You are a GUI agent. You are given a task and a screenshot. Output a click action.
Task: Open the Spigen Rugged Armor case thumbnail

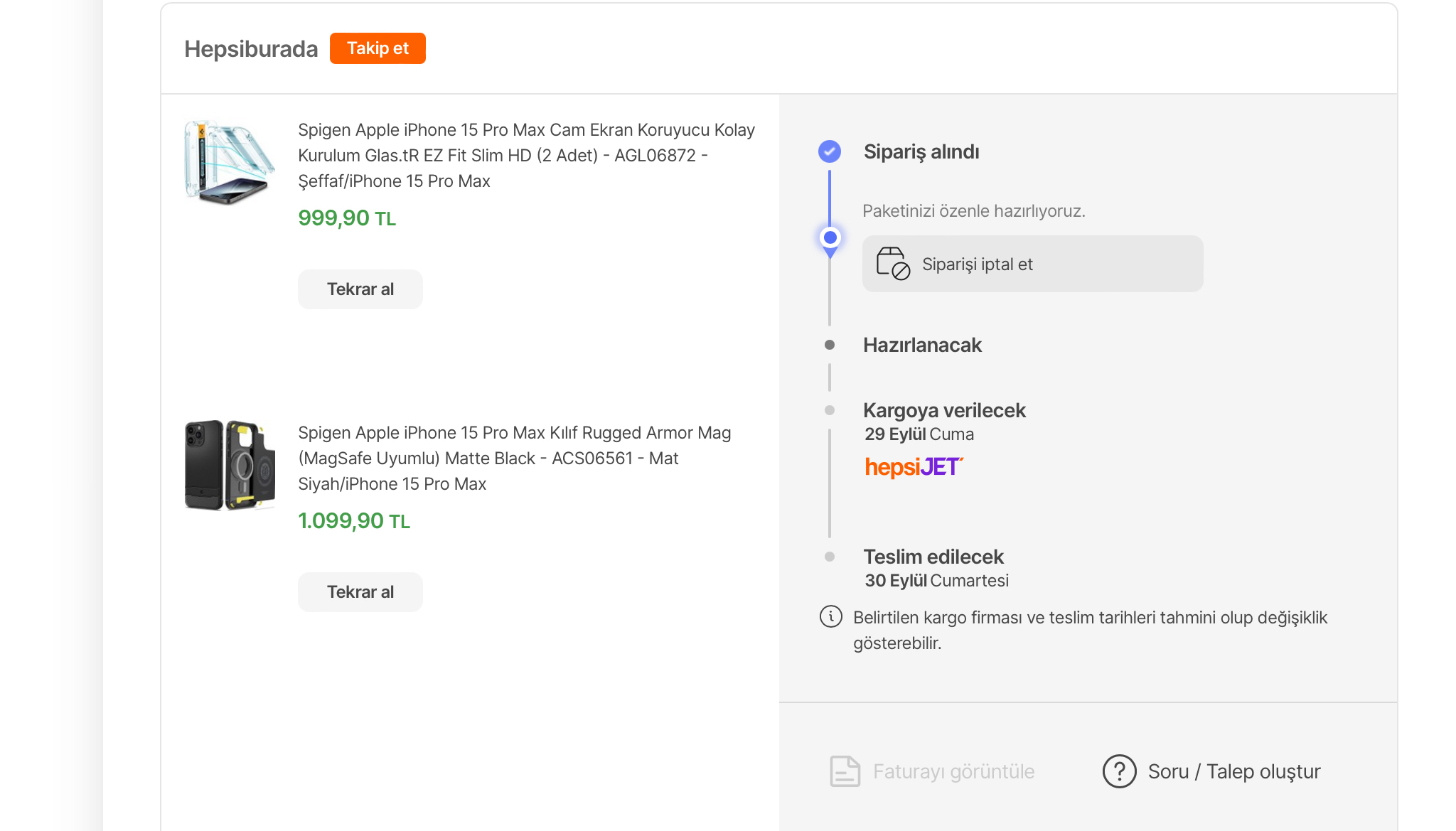230,466
